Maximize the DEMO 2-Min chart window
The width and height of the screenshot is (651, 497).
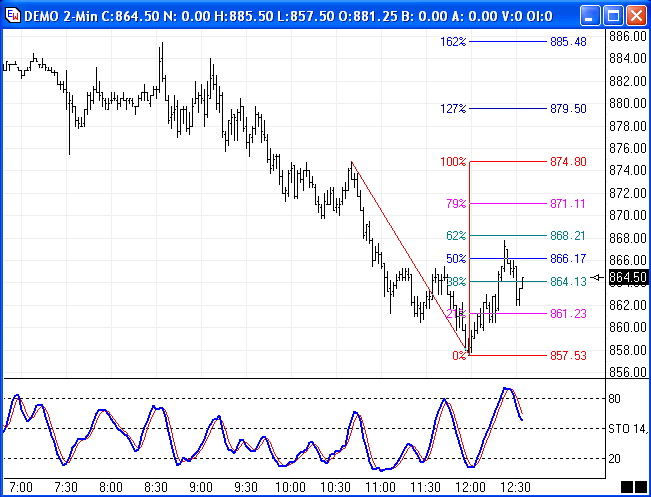click(612, 15)
